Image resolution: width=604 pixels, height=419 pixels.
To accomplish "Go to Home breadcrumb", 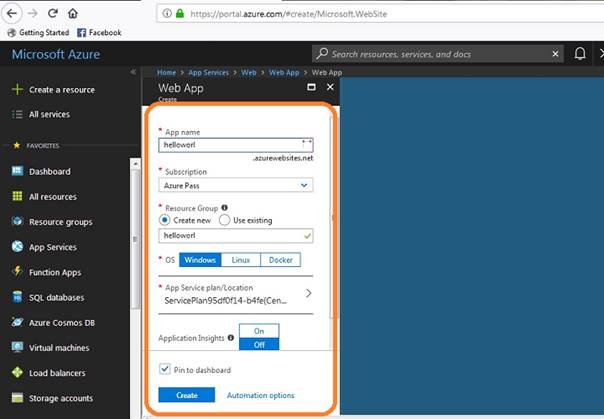I will click(166, 72).
